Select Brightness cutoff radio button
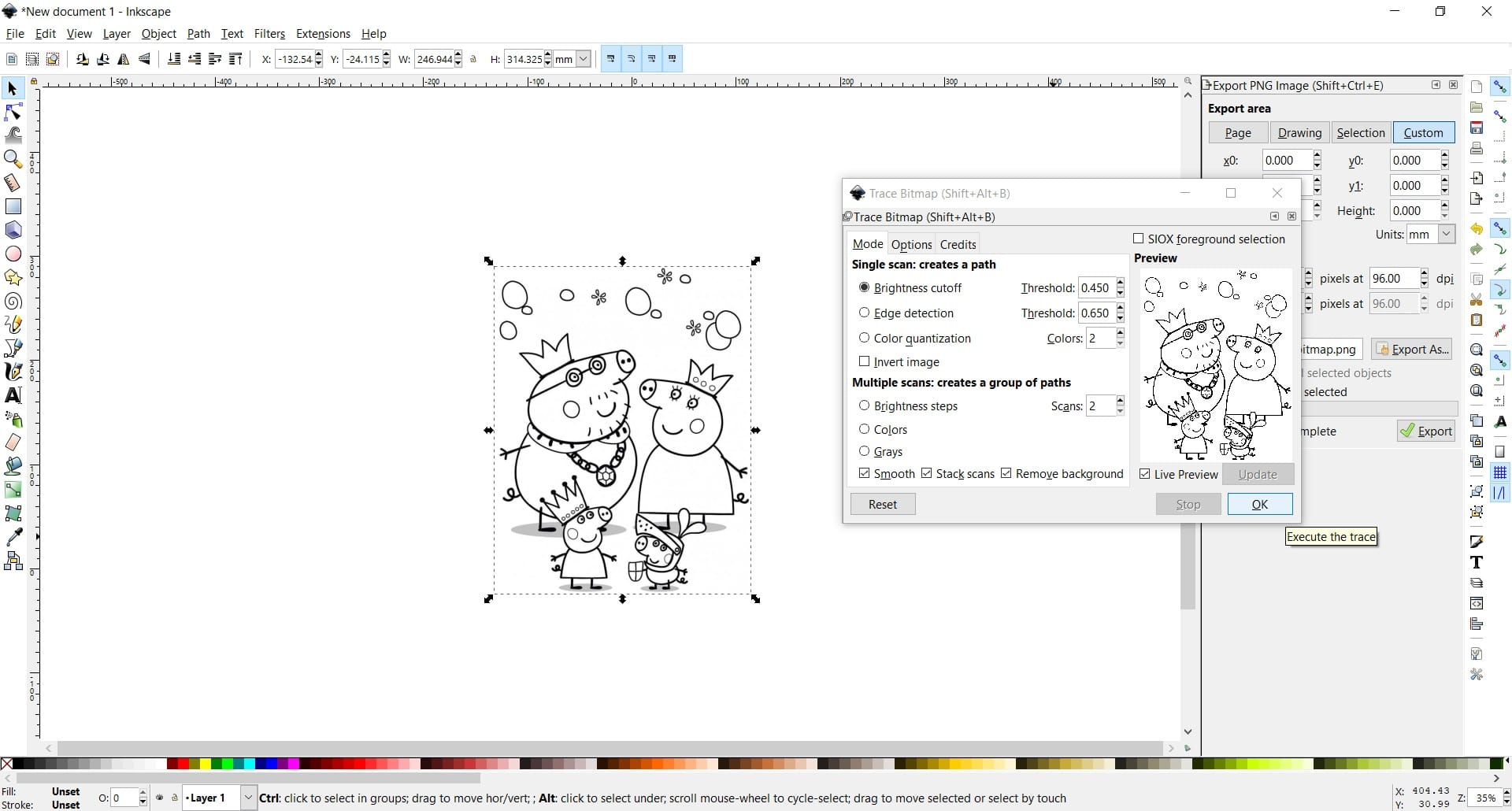The width and height of the screenshot is (1512, 811). [864, 287]
